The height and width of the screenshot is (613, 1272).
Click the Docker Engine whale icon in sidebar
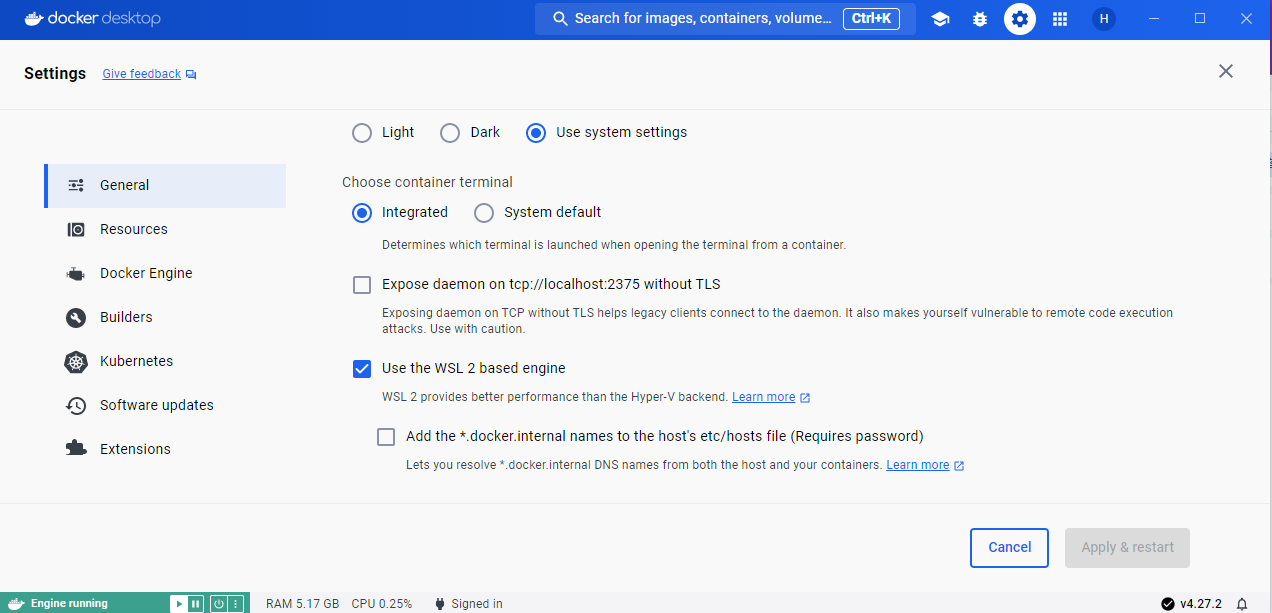[x=76, y=273]
